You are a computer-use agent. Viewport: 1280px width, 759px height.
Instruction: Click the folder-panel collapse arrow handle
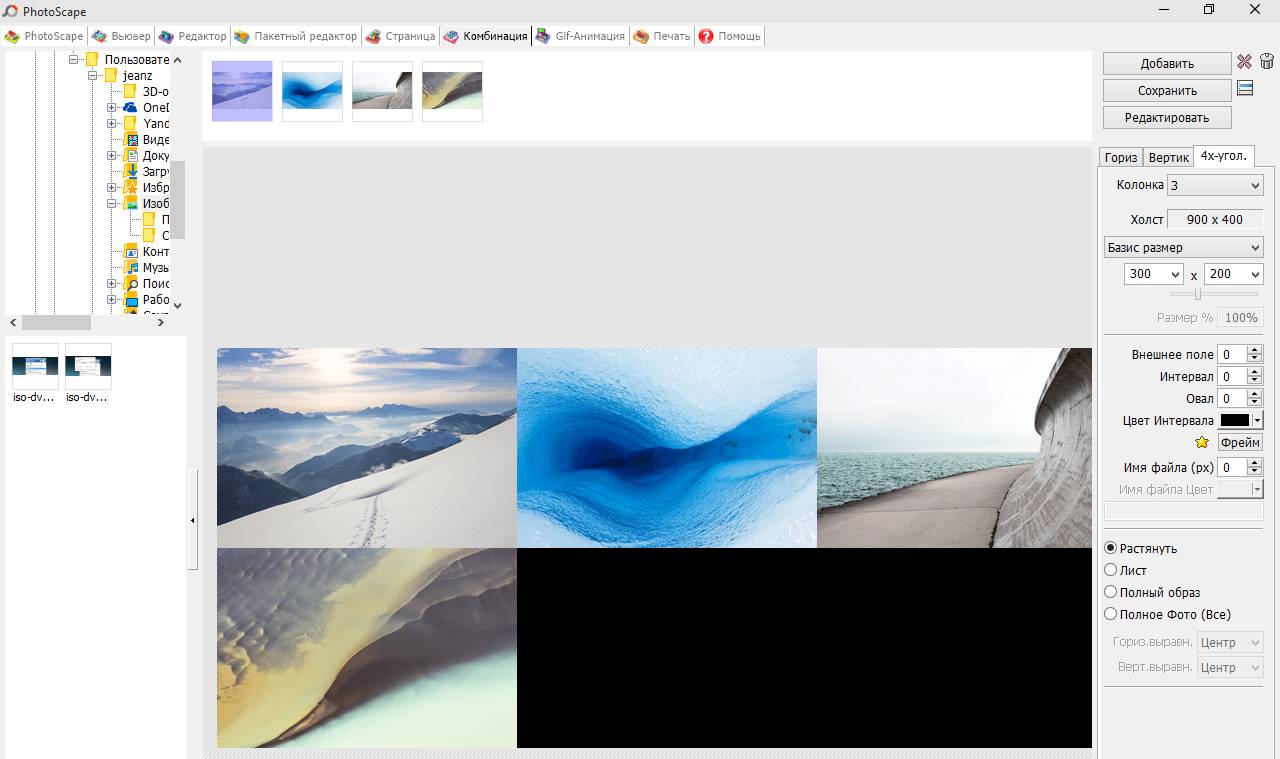193,520
